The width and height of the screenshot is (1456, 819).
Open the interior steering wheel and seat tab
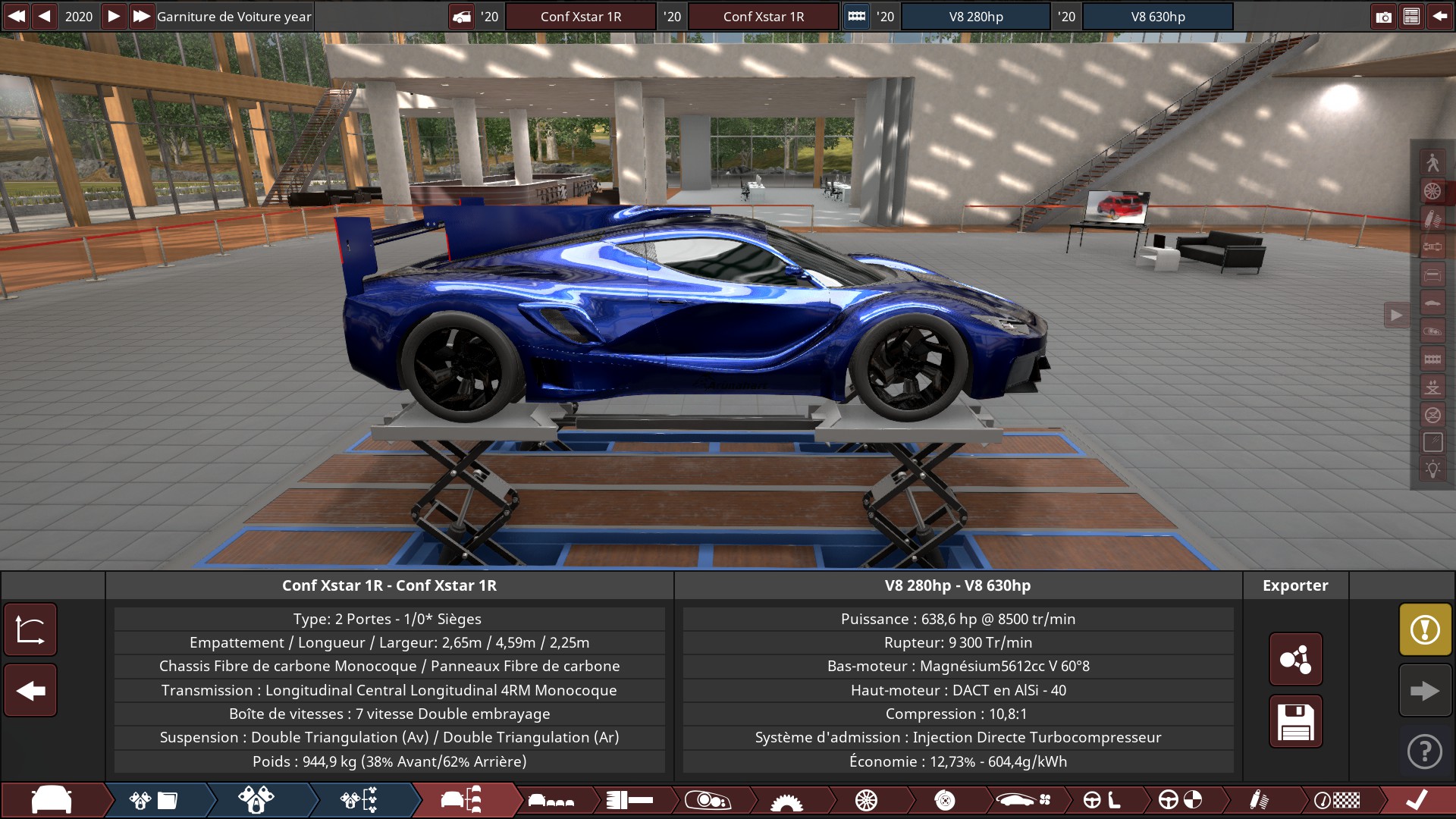click(1102, 800)
